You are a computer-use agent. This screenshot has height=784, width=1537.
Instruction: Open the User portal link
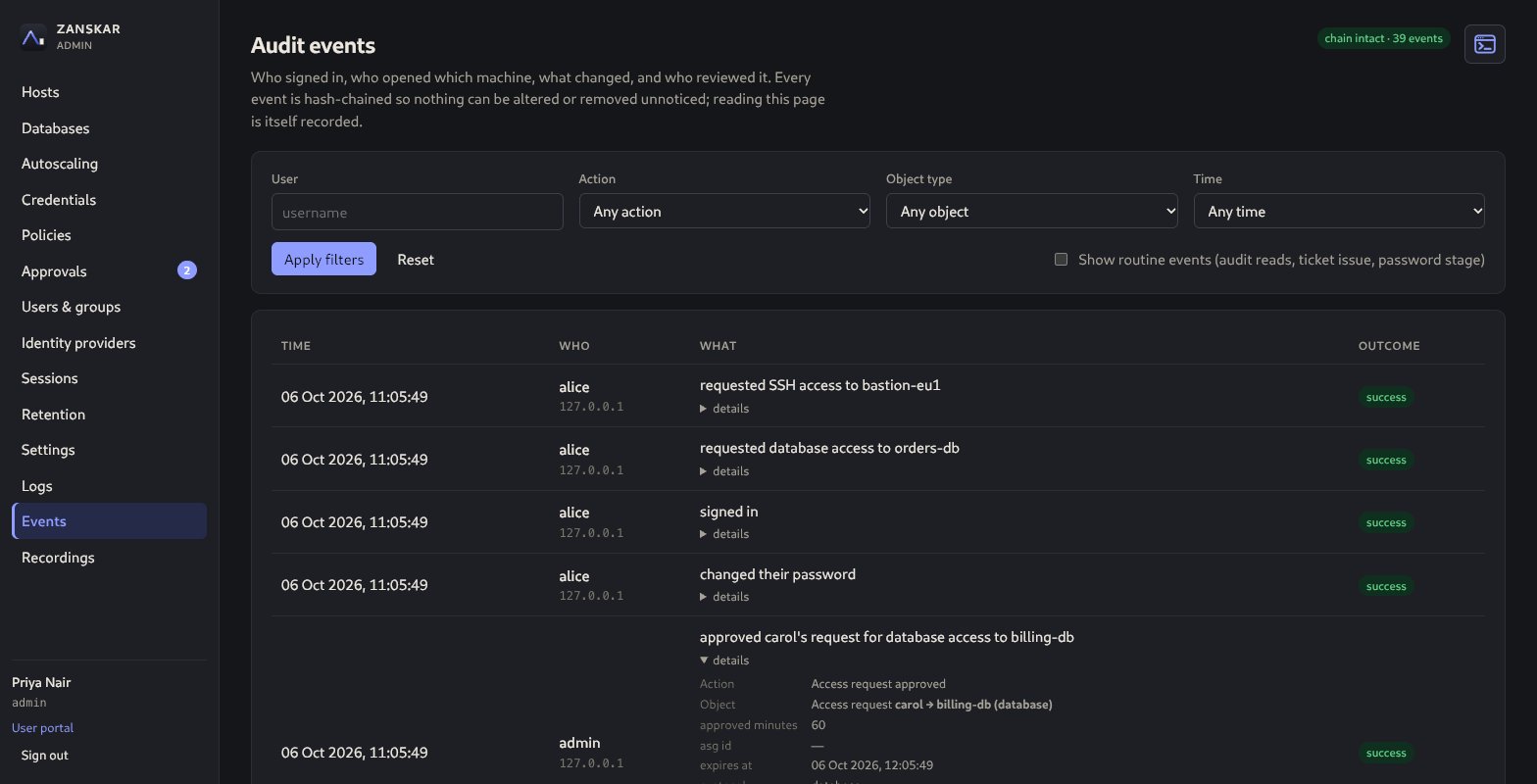(42, 728)
